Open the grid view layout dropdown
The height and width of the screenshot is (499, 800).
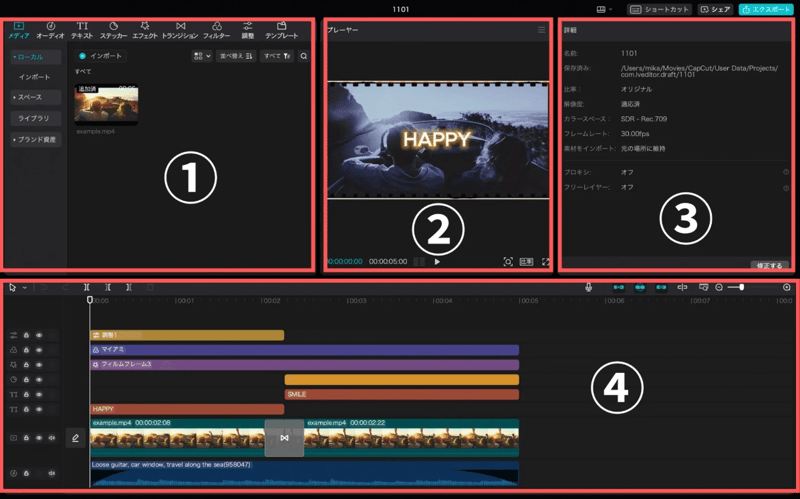(x=201, y=56)
